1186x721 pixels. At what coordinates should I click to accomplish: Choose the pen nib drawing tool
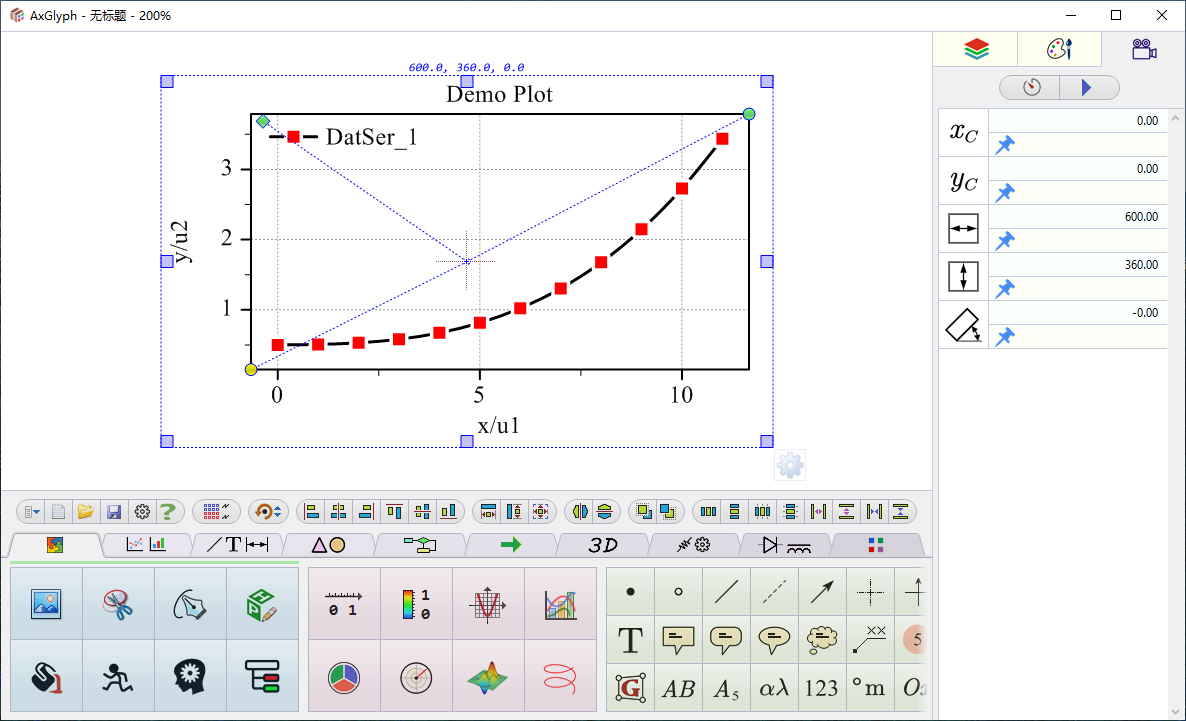point(190,604)
